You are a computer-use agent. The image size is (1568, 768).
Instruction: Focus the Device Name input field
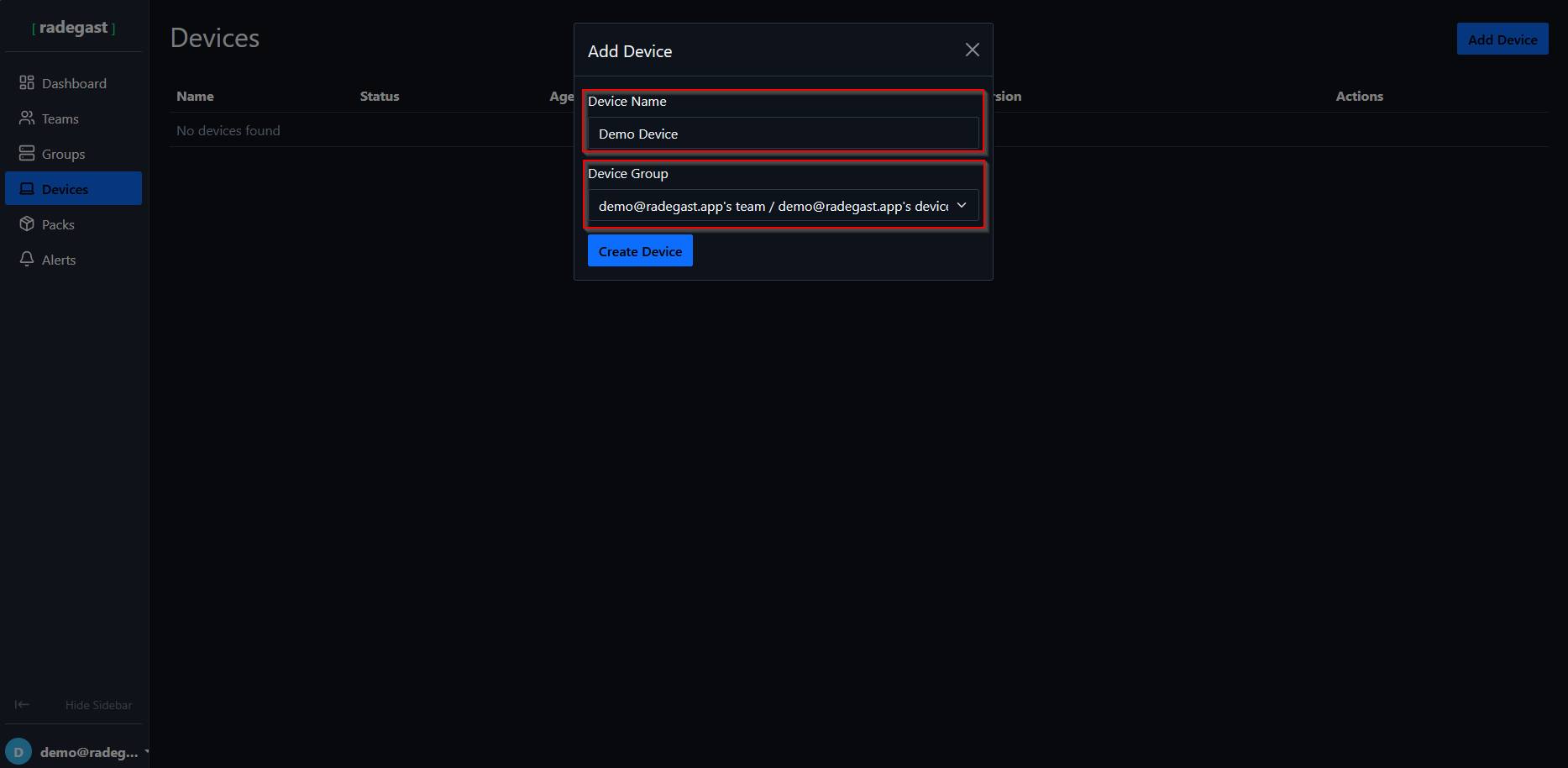784,134
